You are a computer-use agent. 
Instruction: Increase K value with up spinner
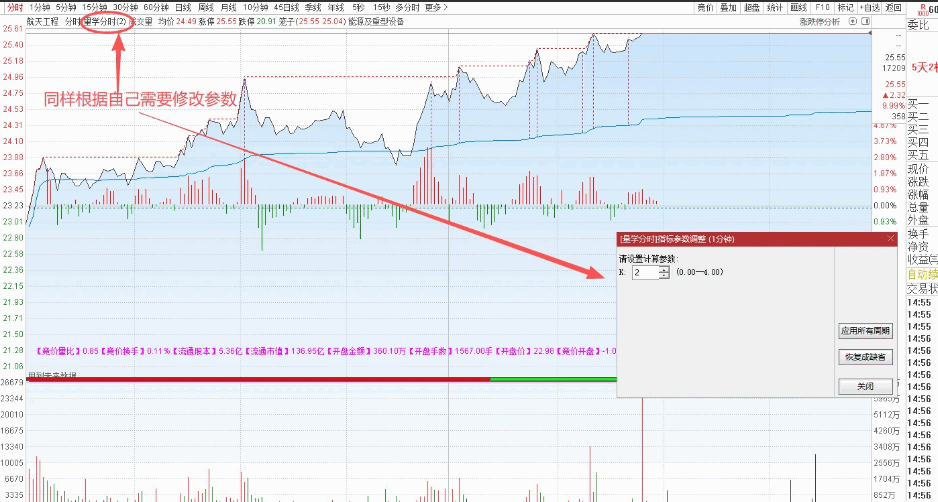tap(664, 269)
